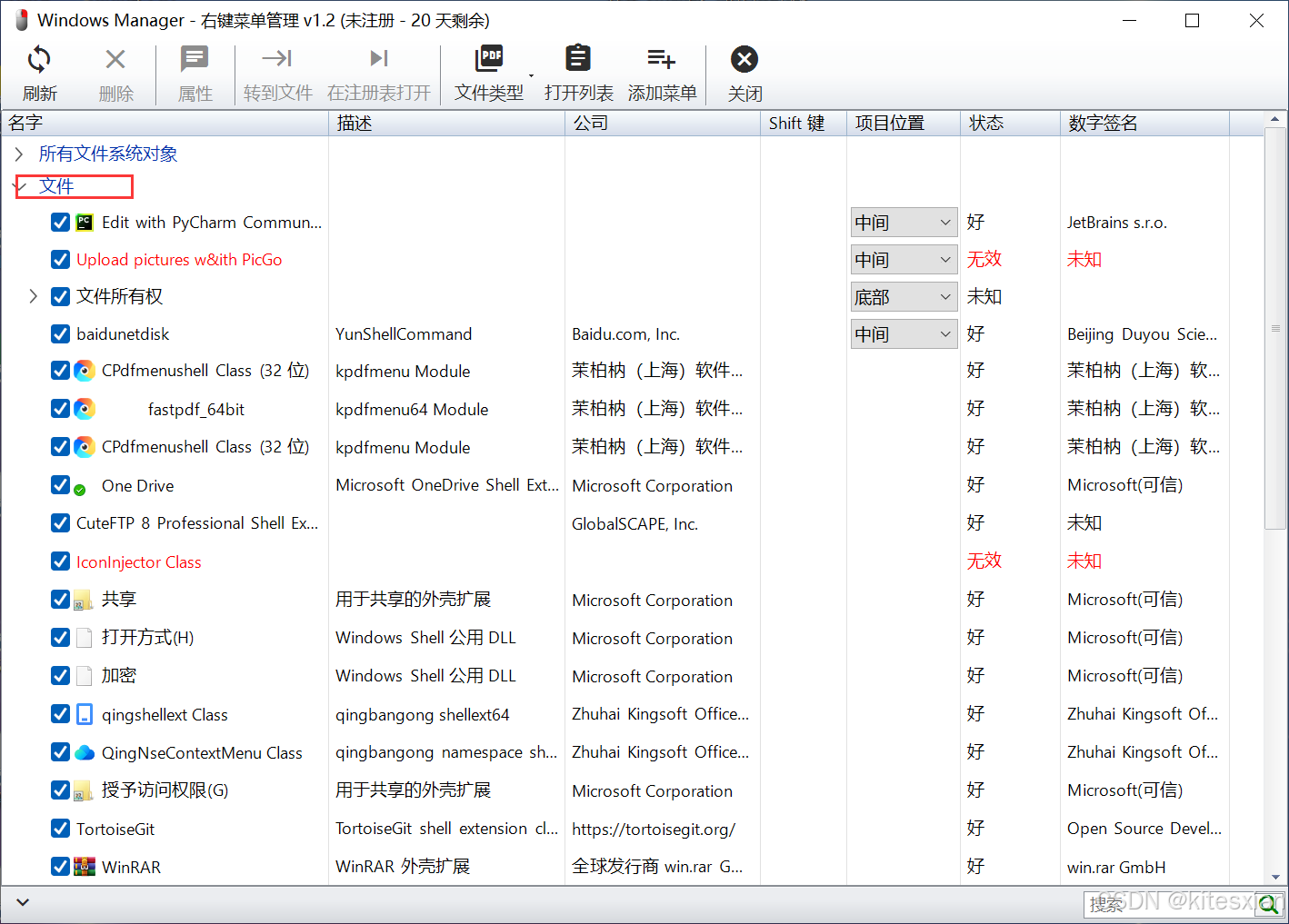
Task: Open the File type (文件类型) dropdown arrow
Action: (532, 76)
